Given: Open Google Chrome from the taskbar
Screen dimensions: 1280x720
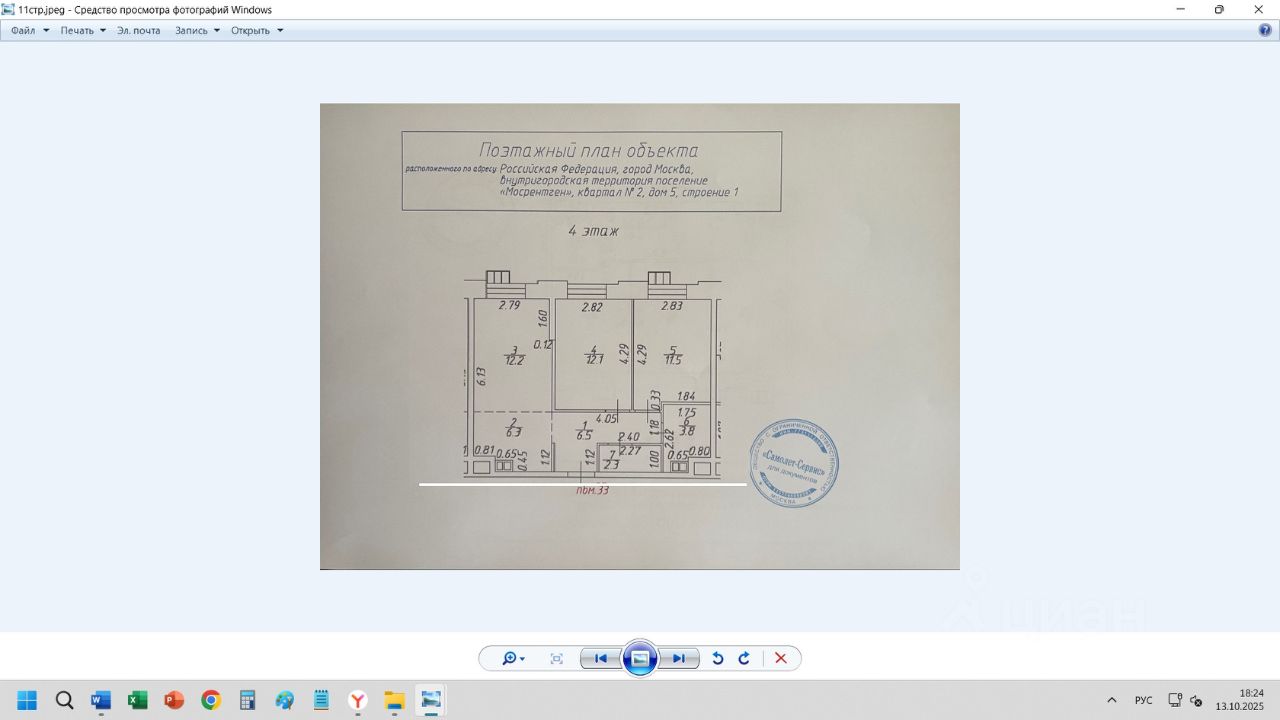Looking at the screenshot, I should point(210,700).
